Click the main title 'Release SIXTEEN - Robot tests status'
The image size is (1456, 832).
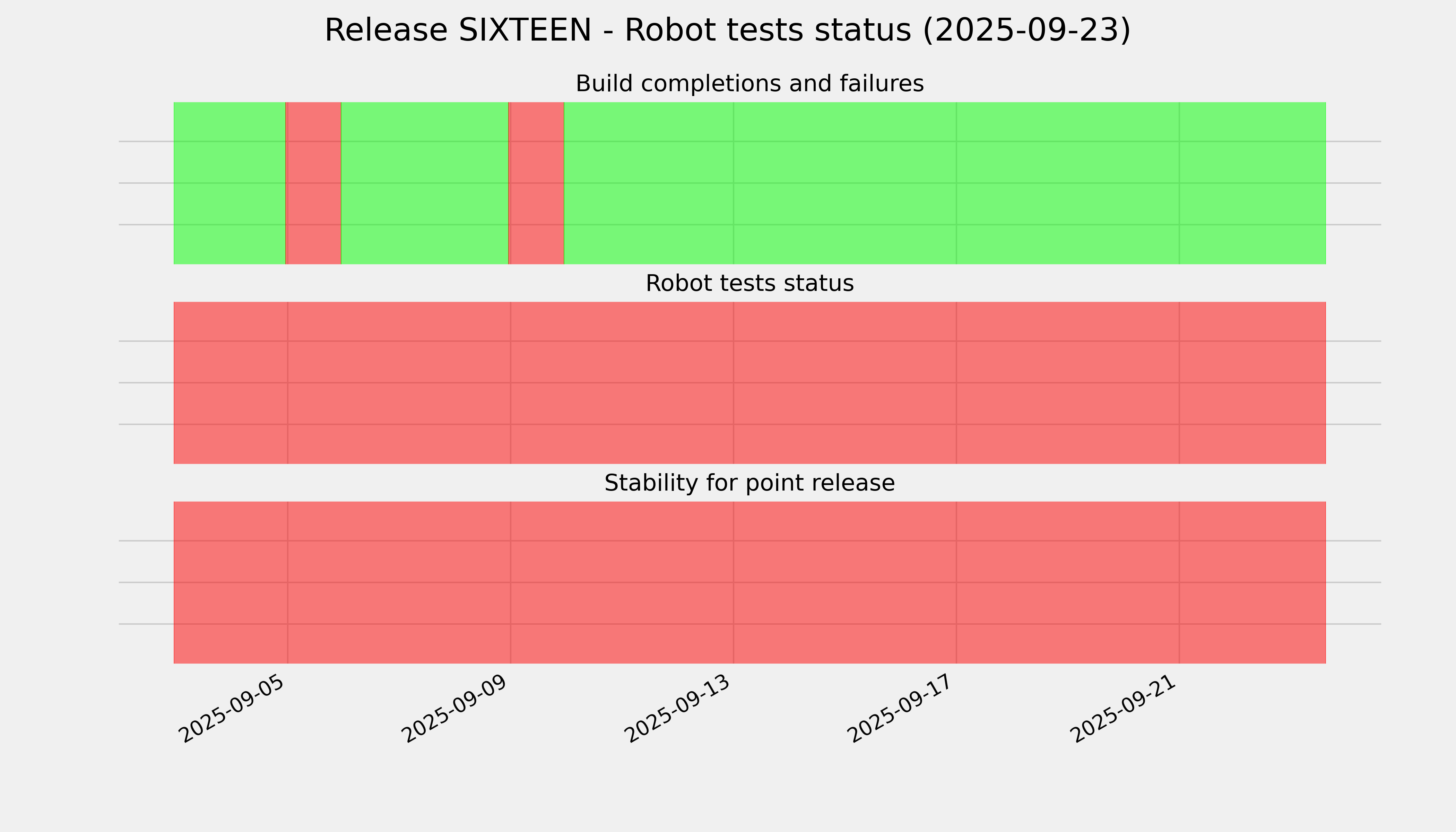(727, 30)
